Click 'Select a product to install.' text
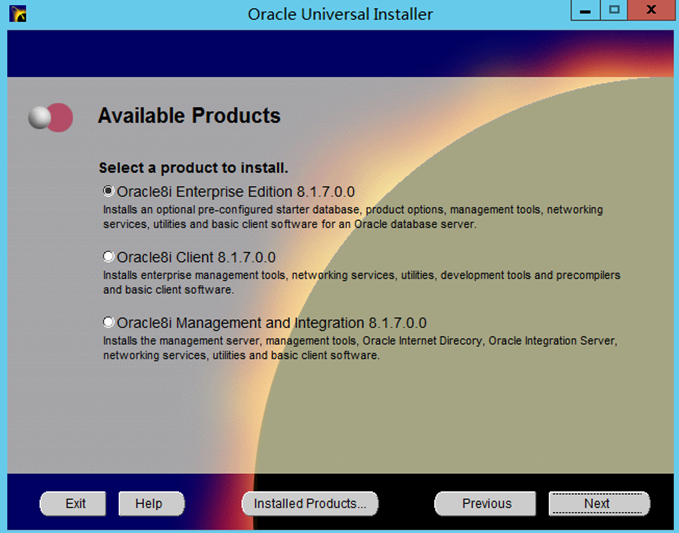679x533 pixels. click(193, 168)
